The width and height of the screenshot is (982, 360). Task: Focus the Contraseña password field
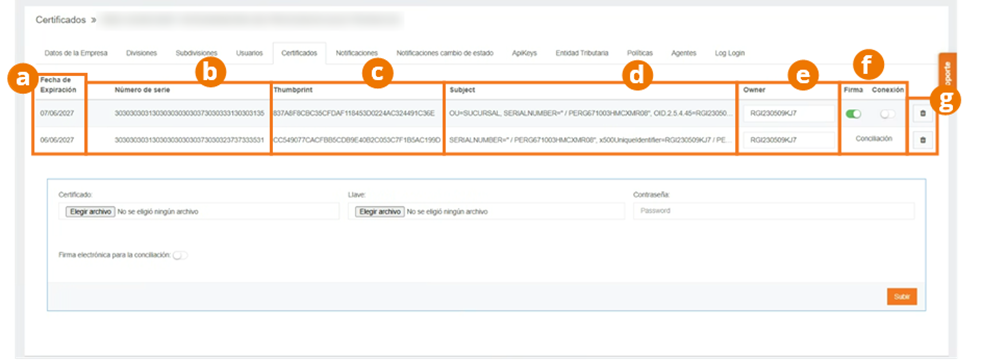pos(773,211)
